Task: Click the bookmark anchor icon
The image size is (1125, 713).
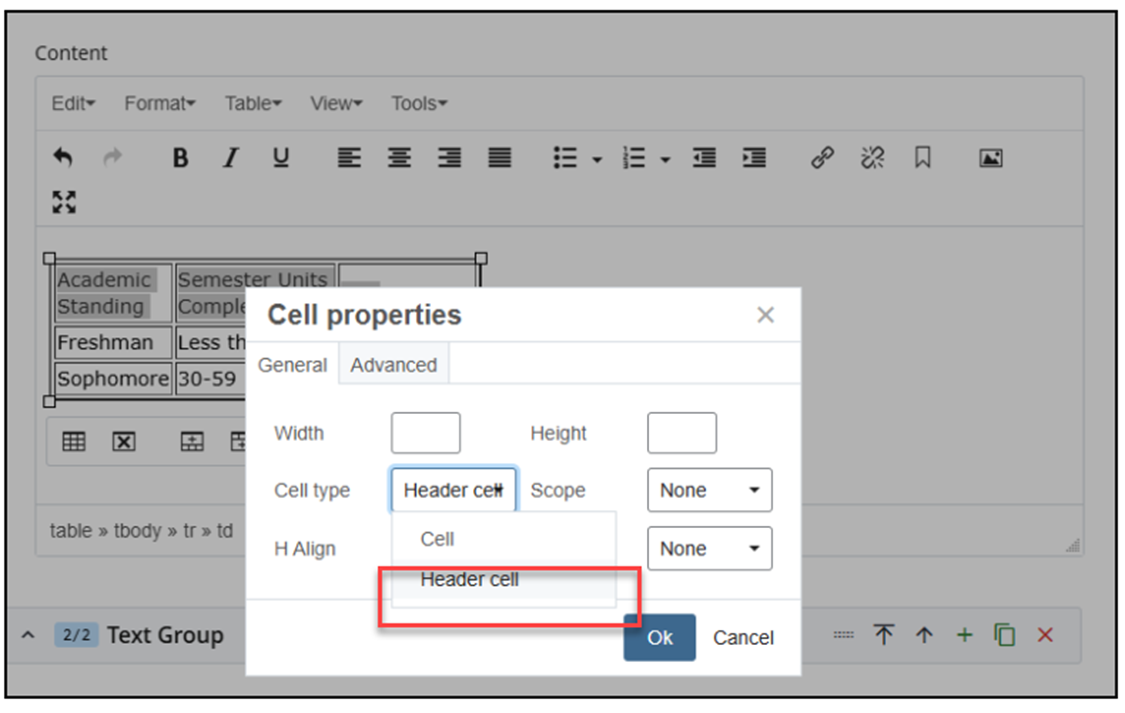Action: (922, 158)
